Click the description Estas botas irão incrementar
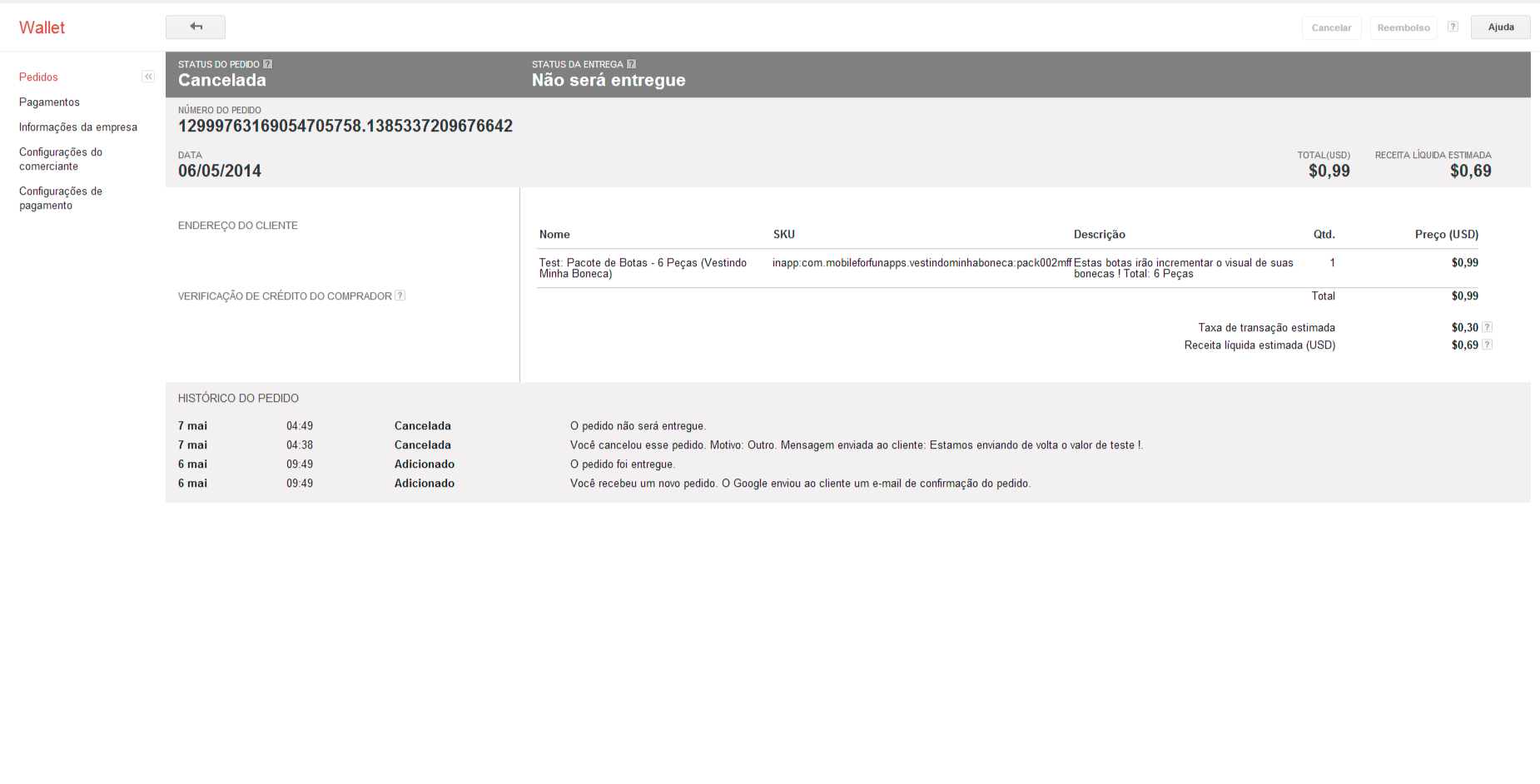Image resolution: width=1540 pixels, height=784 pixels. (x=1184, y=268)
